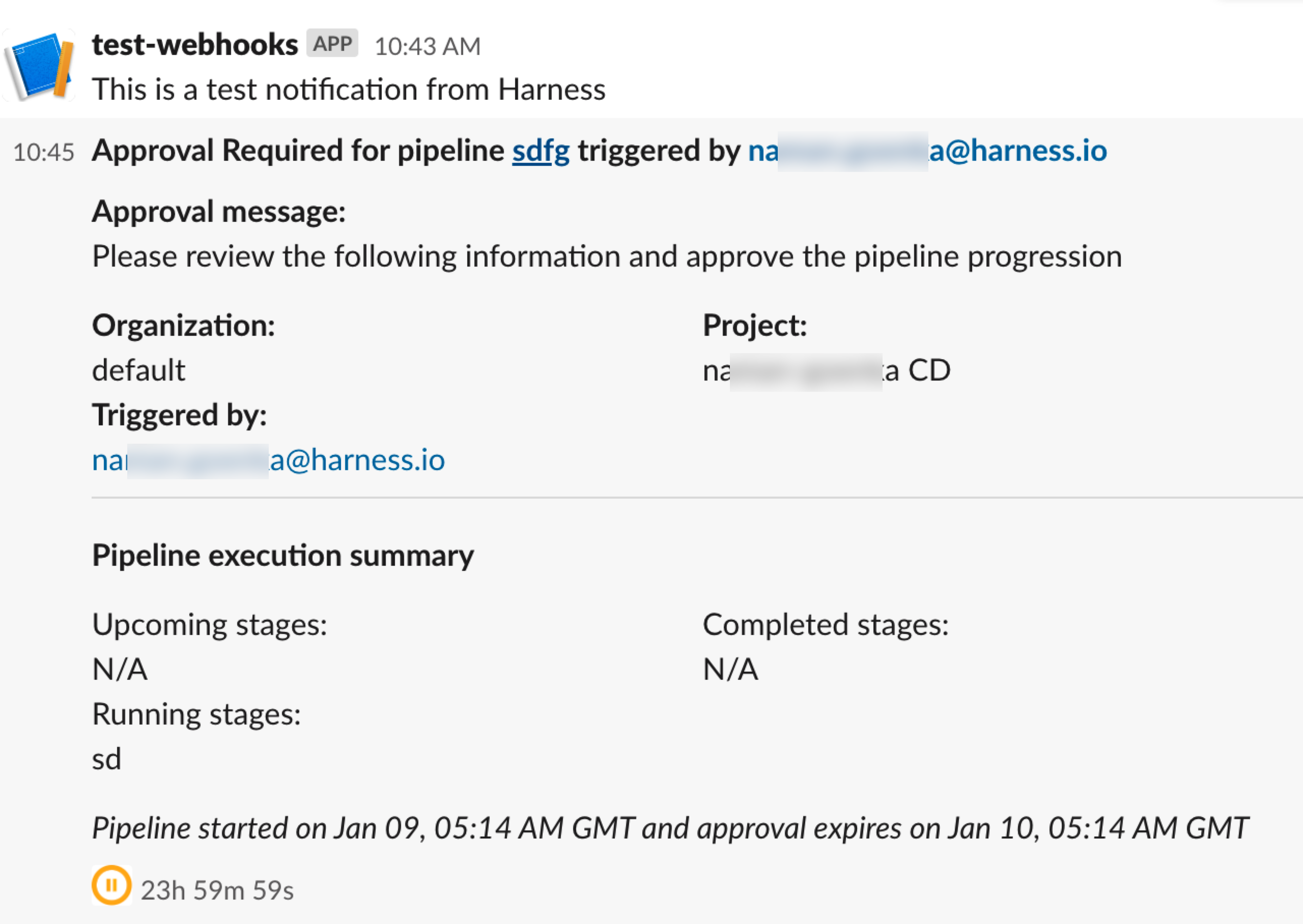Viewport: 1303px width, 924px height.
Task: Click the approval message body text
Action: [607, 256]
